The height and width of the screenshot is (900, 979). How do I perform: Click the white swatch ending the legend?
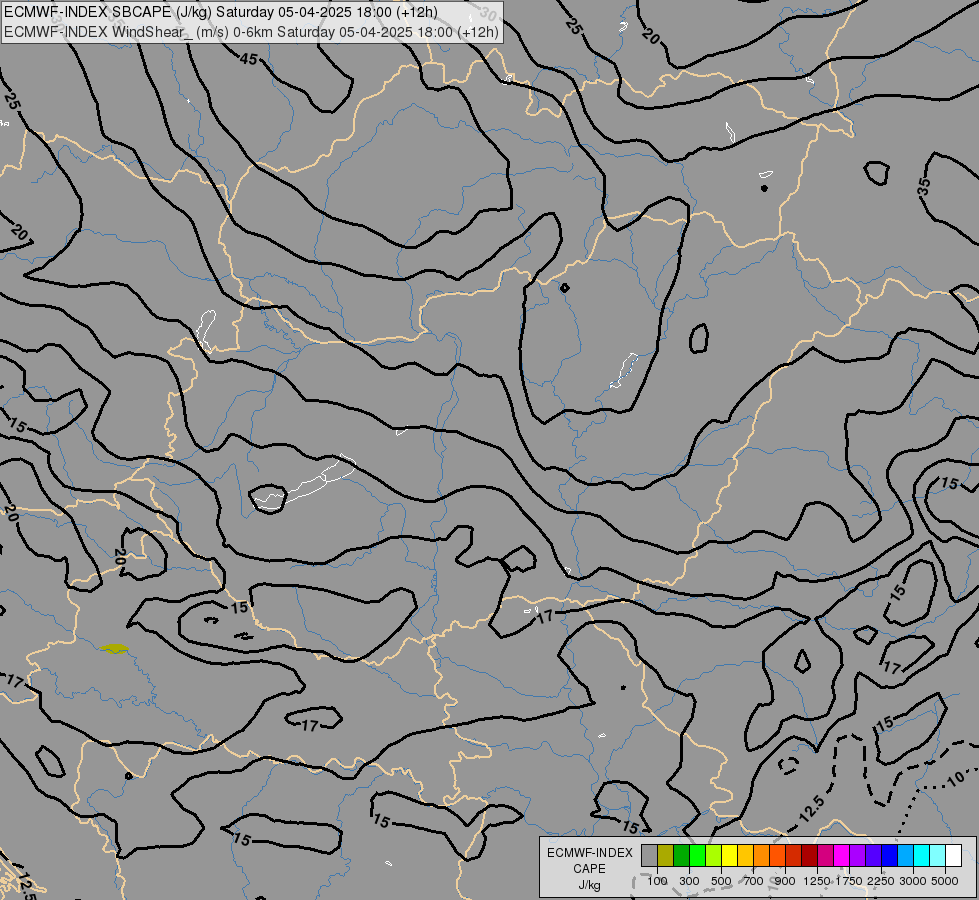click(954, 855)
